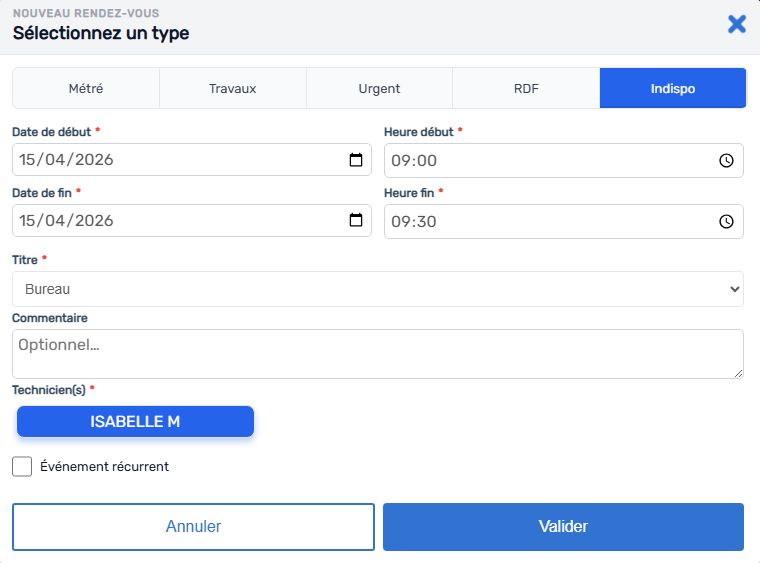Select the Indispo tab
The height and width of the screenshot is (563, 760).
[x=673, y=88]
